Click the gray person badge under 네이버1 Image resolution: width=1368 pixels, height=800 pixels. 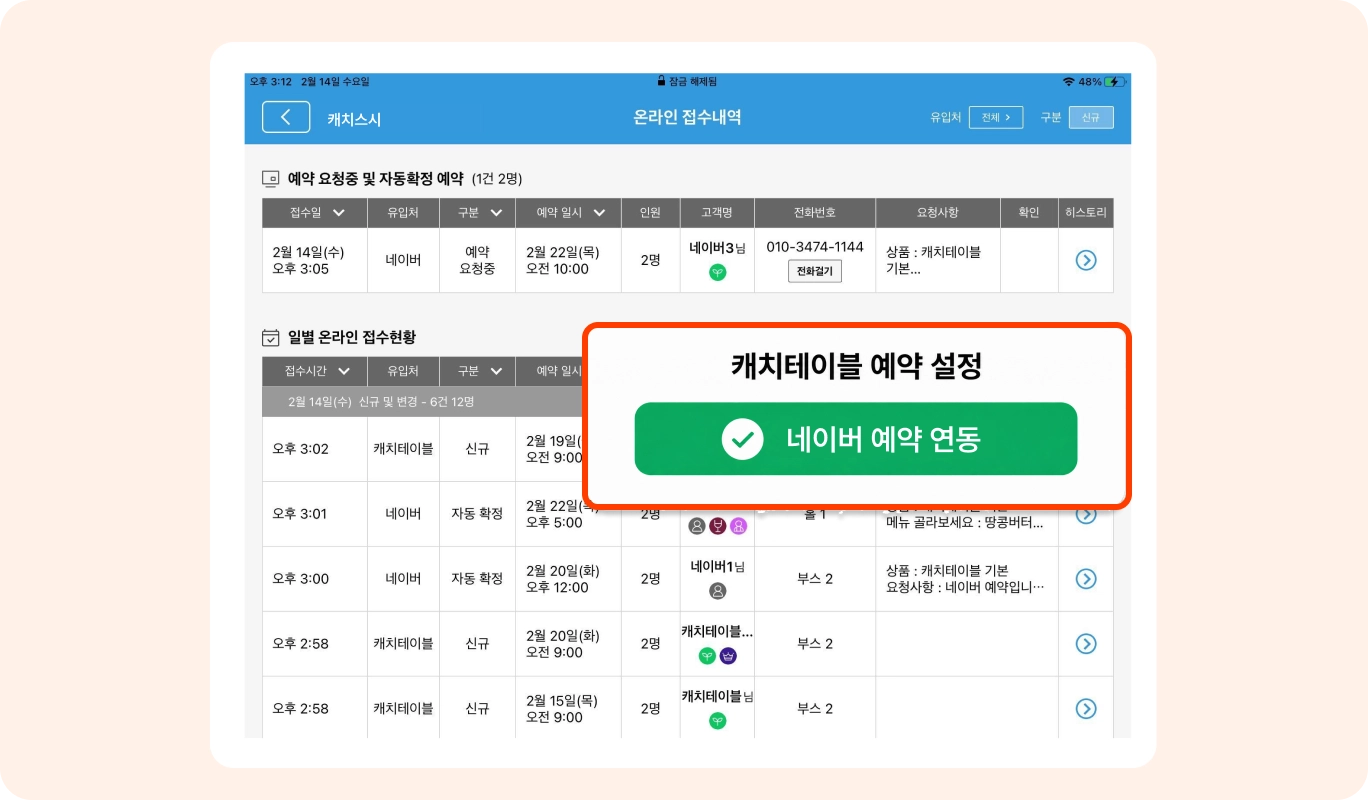pos(717,591)
